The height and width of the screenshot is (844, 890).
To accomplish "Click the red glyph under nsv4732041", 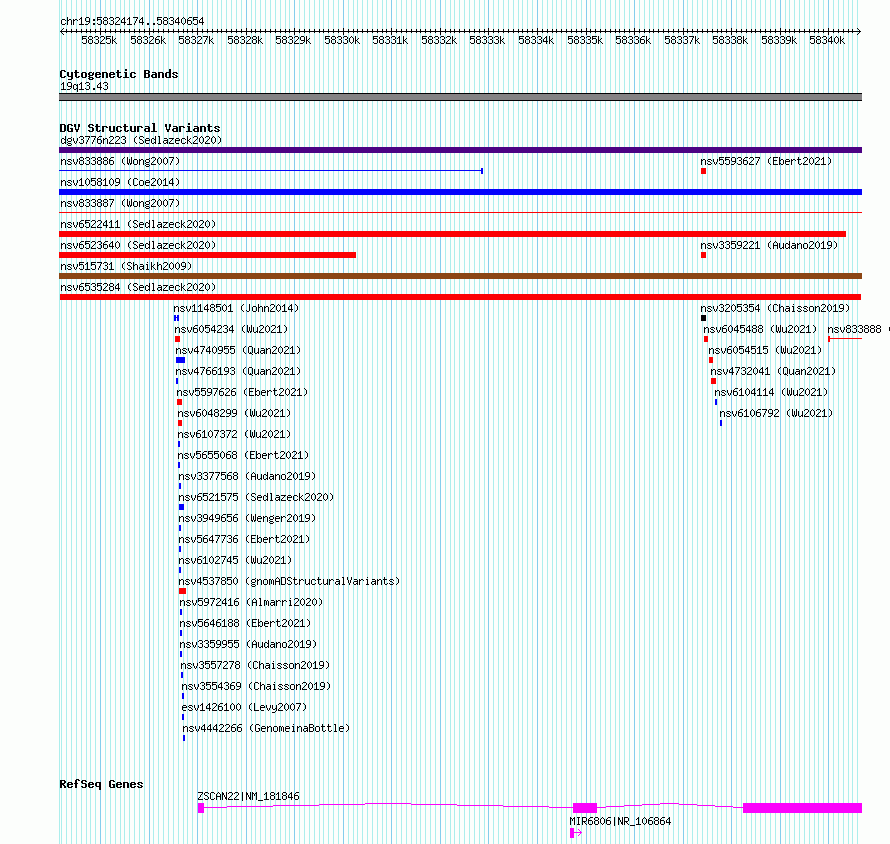I will tap(713, 381).
